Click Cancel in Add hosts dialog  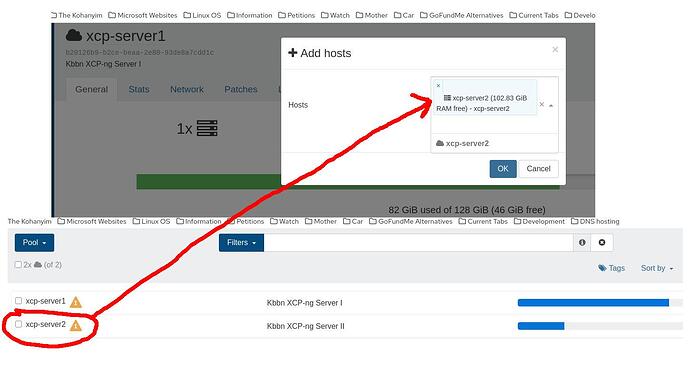(x=539, y=169)
